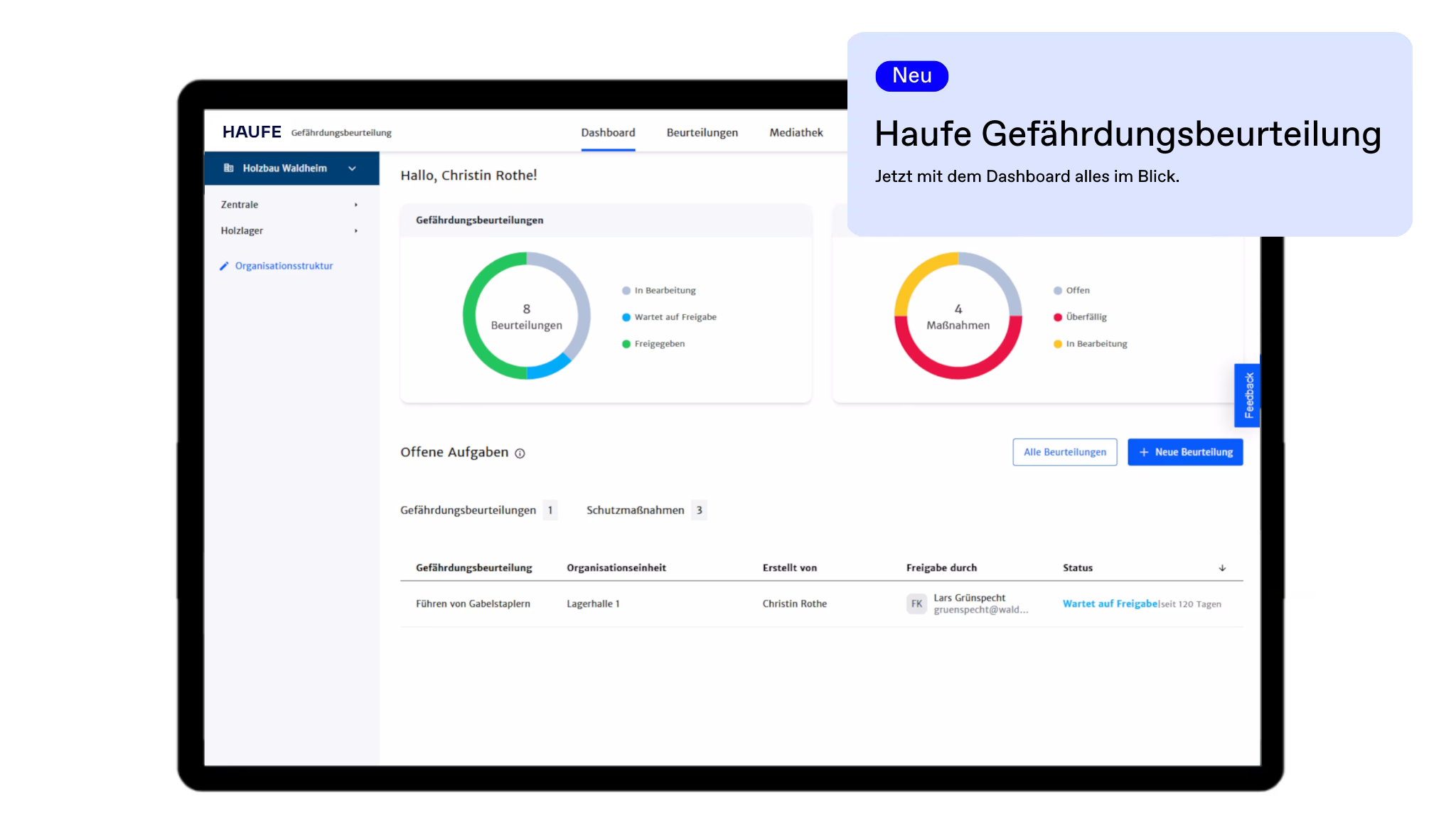Collapse the Holzbau Waldheim dropdown
This screenshot has width=1456, height=833.
pos(352,168)
